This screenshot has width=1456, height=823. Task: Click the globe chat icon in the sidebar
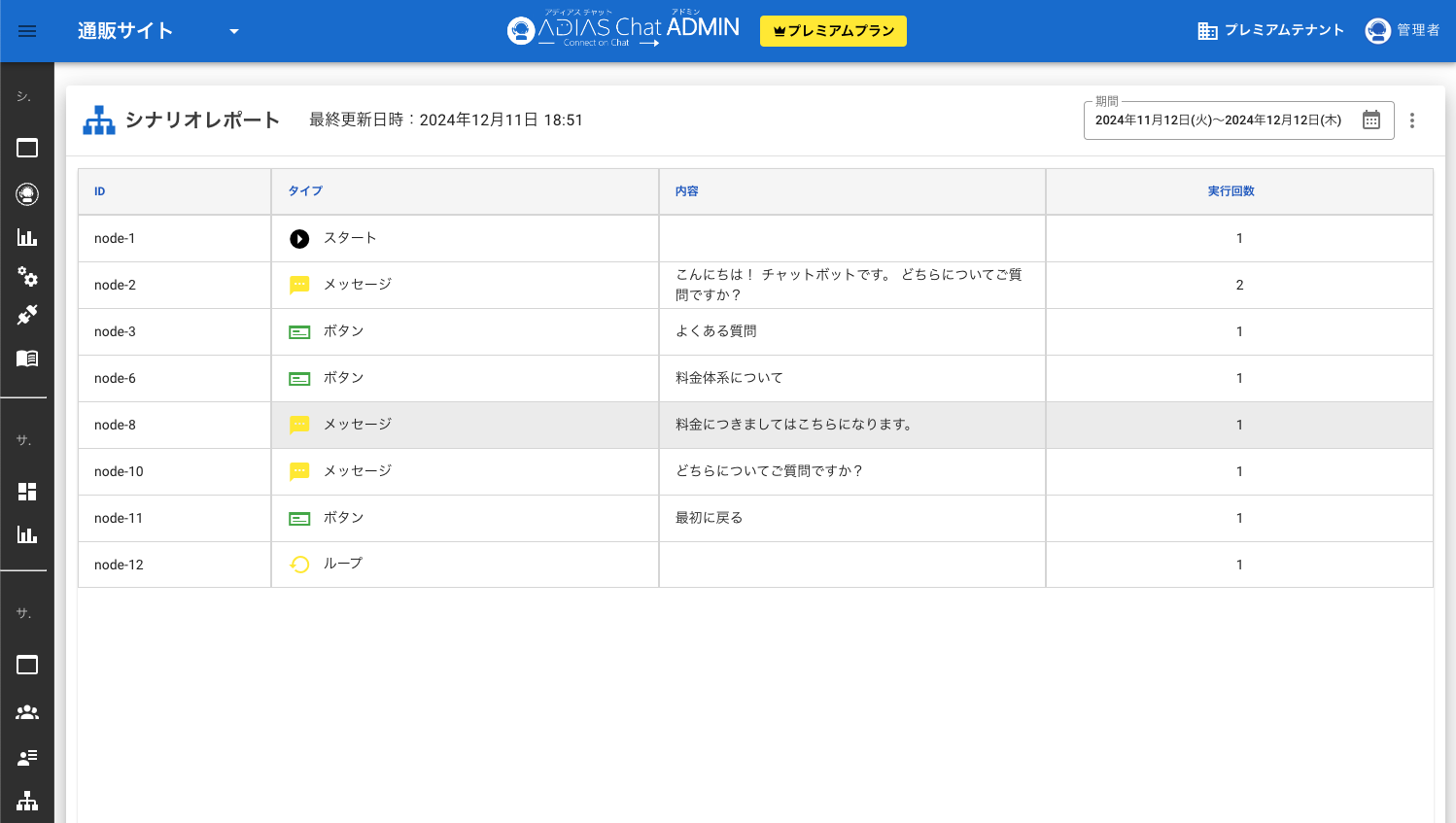tap(27, 193)
